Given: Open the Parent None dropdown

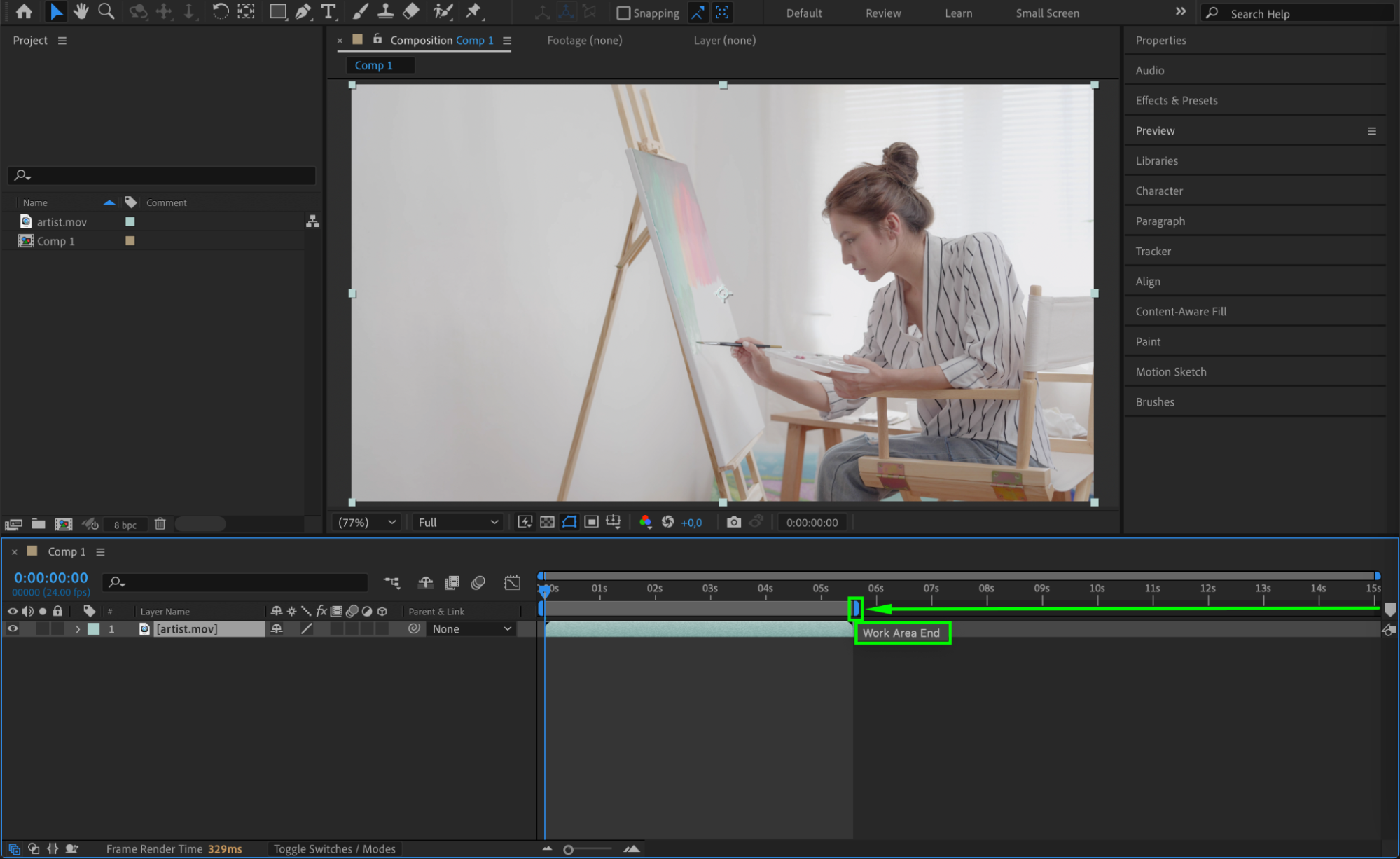Looking at the screenshot, I should [x=471, y=629].
